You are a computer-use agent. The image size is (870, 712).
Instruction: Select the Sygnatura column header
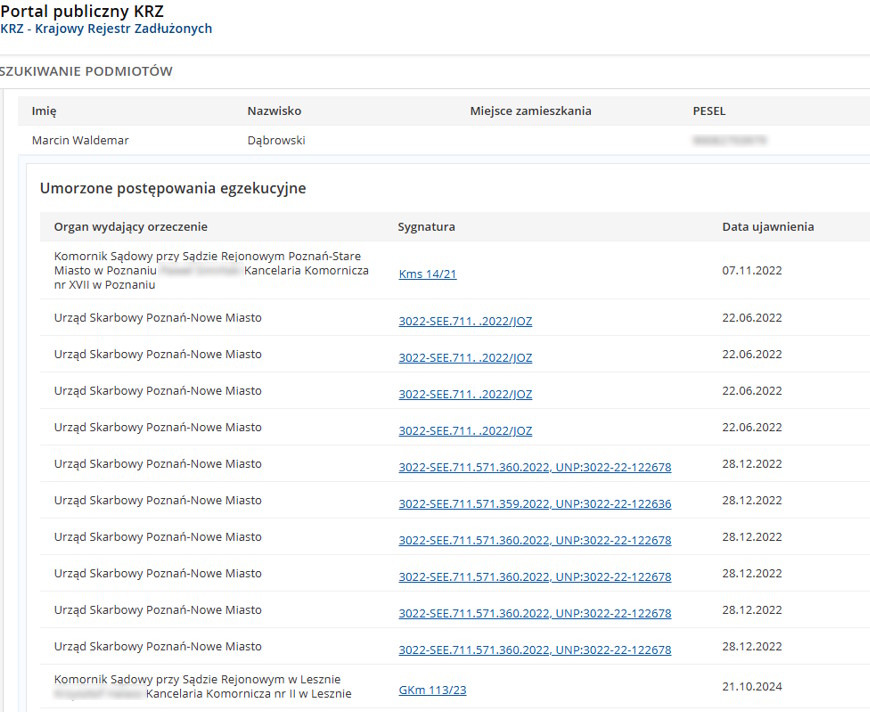(426, 227)
